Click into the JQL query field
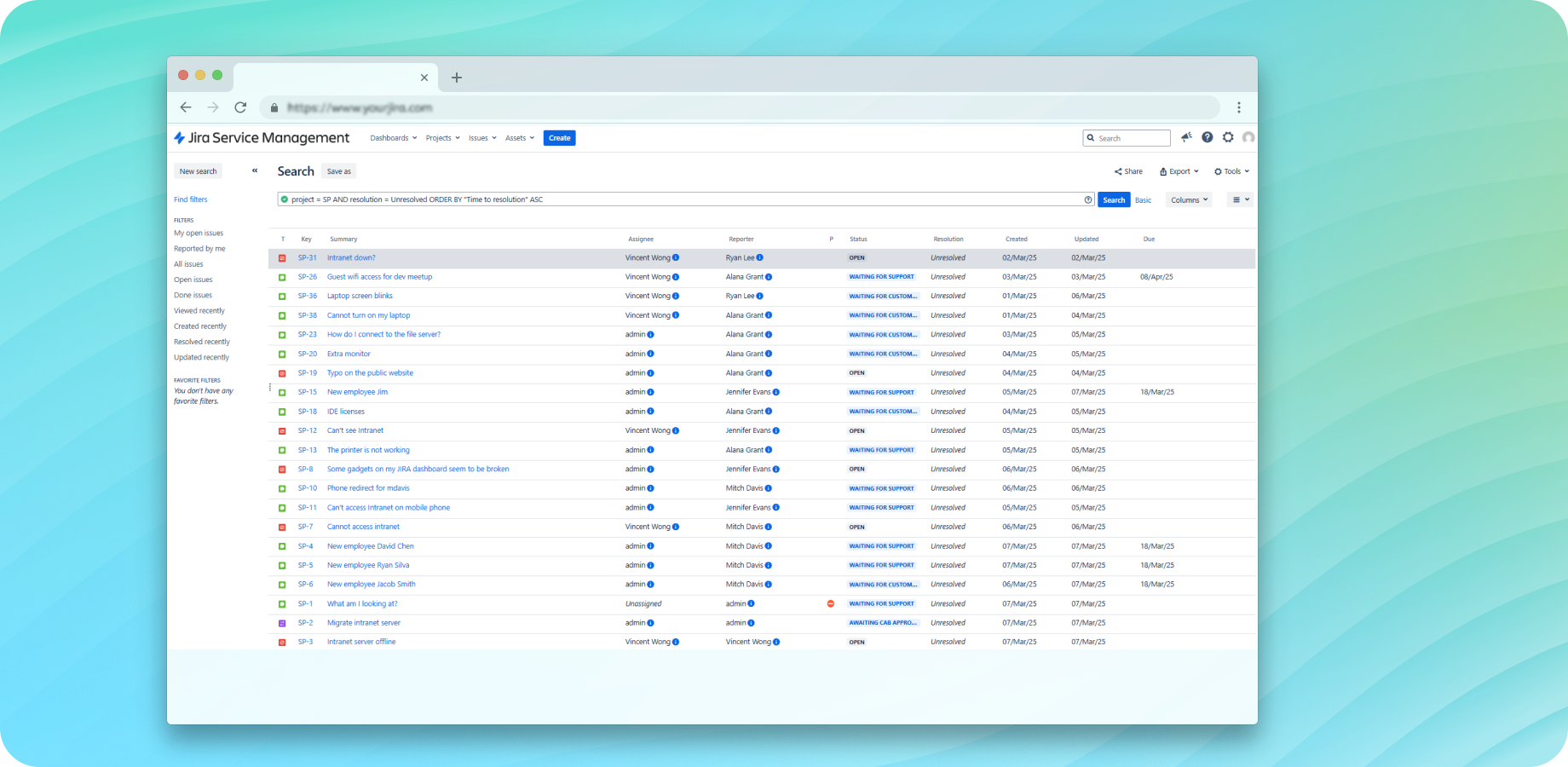This screenshot has width=1568, height=767. 686,199
